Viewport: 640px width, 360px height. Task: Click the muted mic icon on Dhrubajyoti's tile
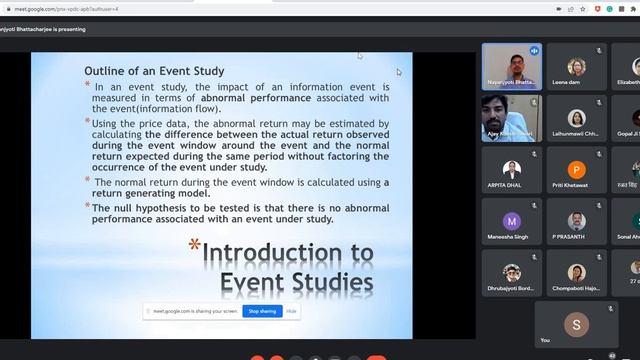[x=534, y=257]
